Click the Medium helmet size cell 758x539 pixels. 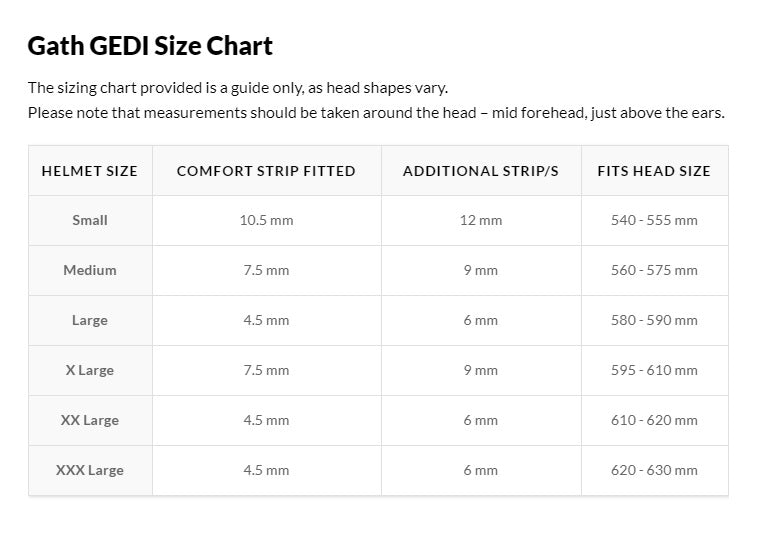coord(90,270)
